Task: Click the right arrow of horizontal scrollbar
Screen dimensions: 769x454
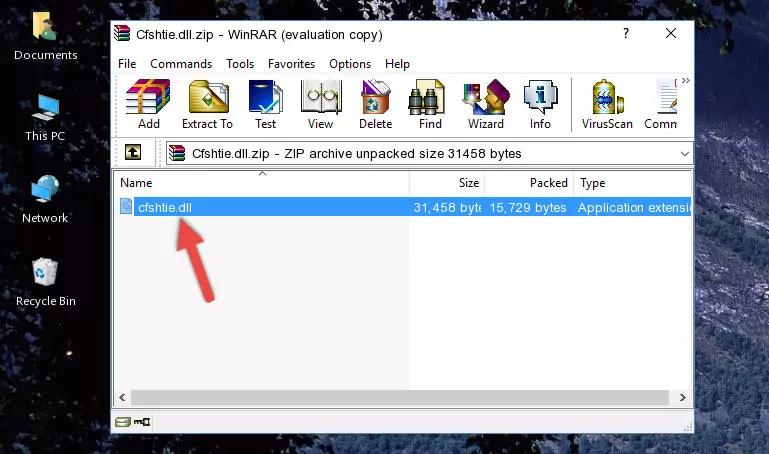Action: pos(682,398)
